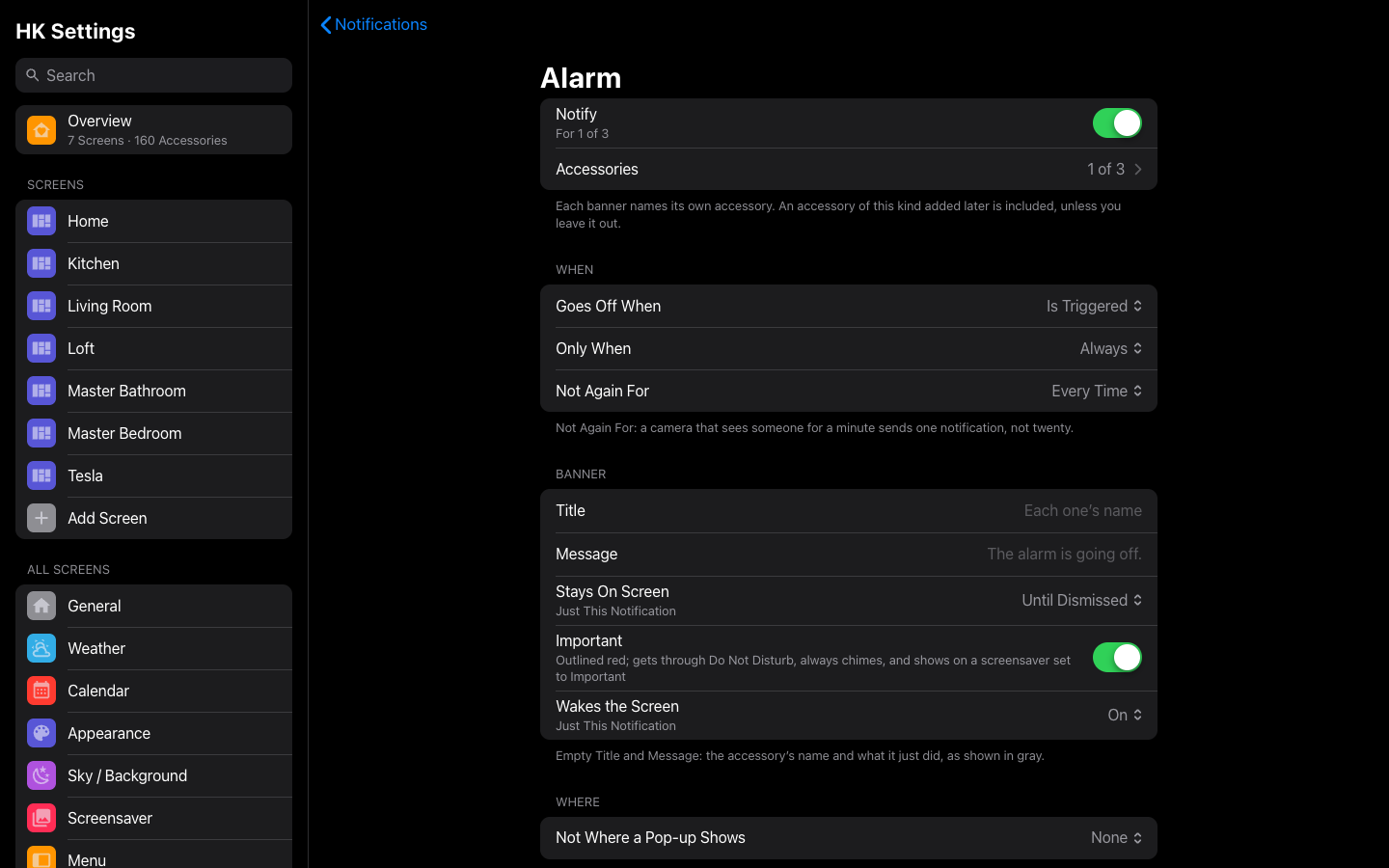Click the Tesla screen icon
The width and height of the screenshot is (1389, 868).
pyautogui.click(x=41, y=475)
